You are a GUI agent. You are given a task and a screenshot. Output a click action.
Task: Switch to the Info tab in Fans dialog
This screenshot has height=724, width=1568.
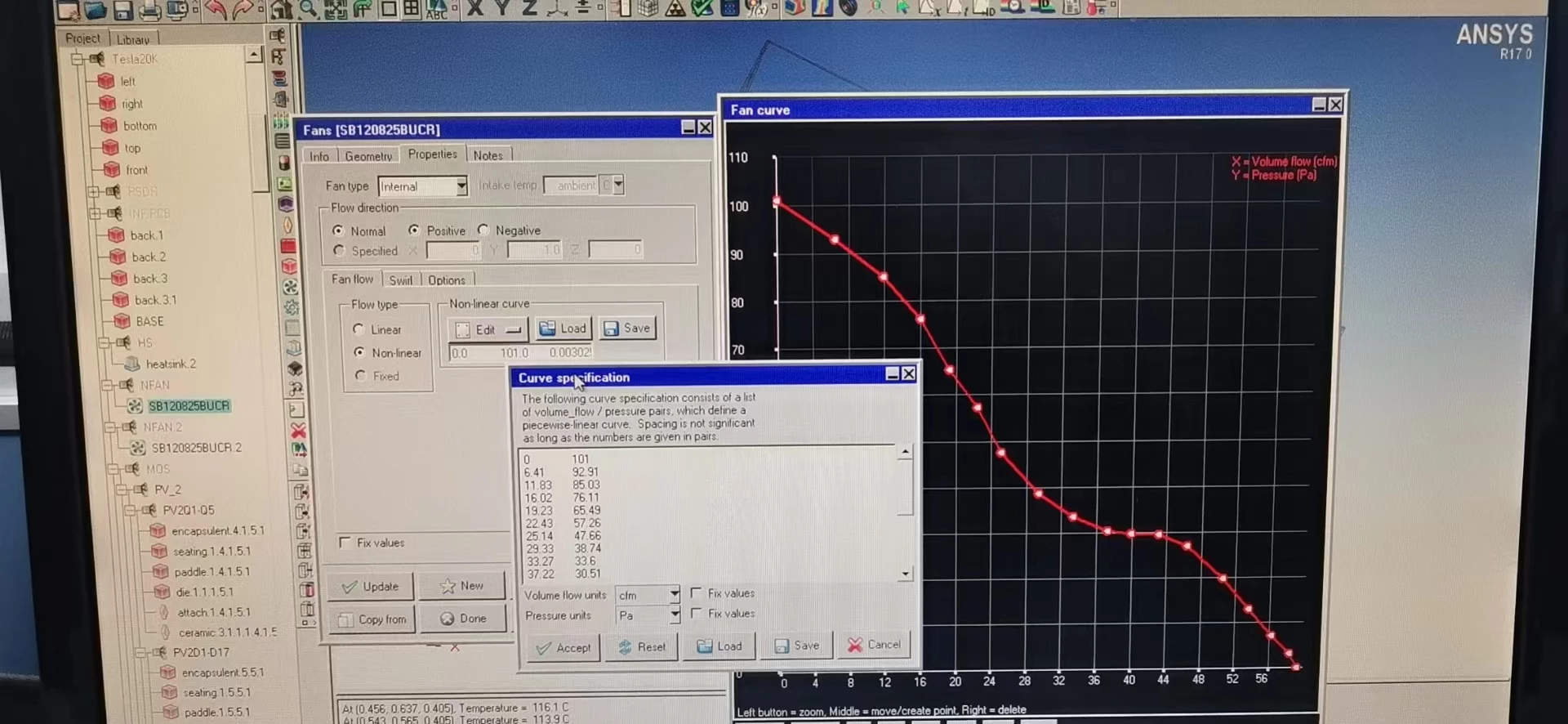point(319,156)
